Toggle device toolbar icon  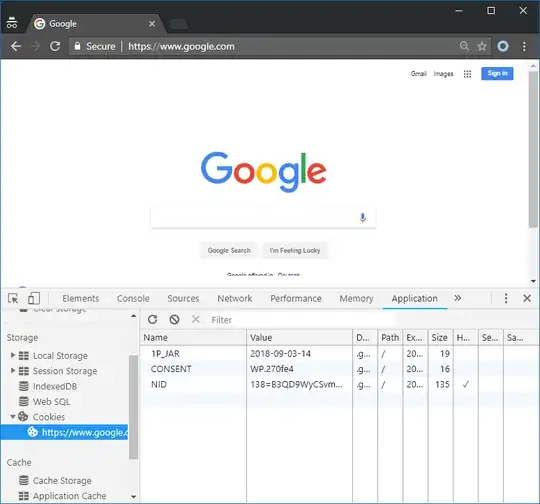(34, 298)
